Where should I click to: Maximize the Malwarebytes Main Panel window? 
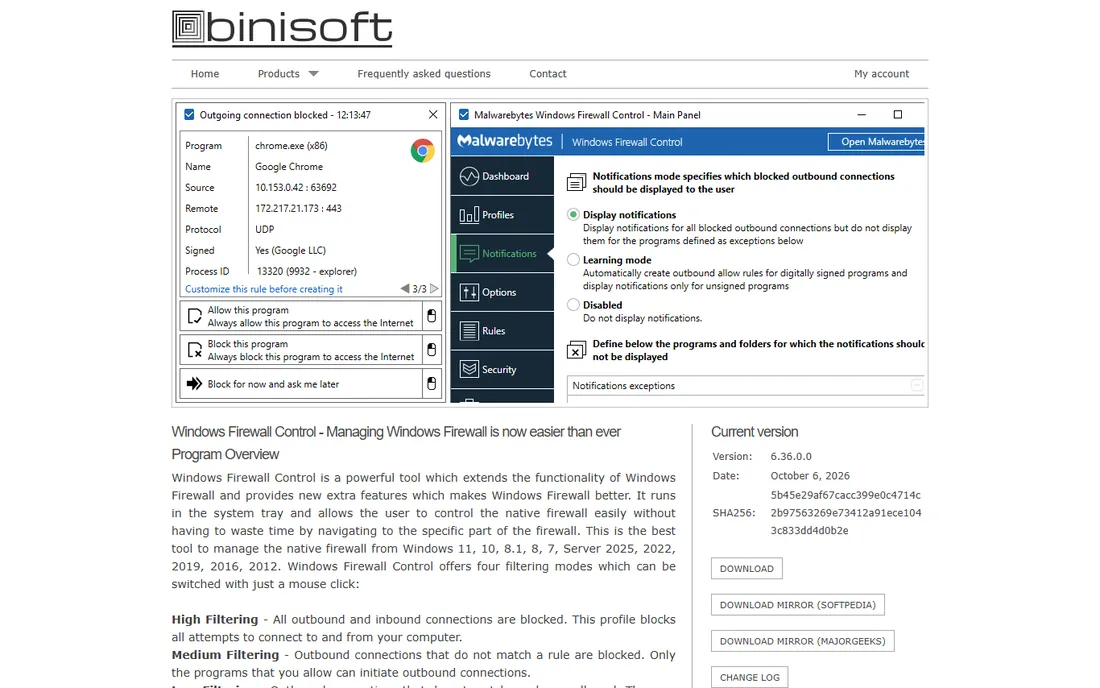[897, 114]
